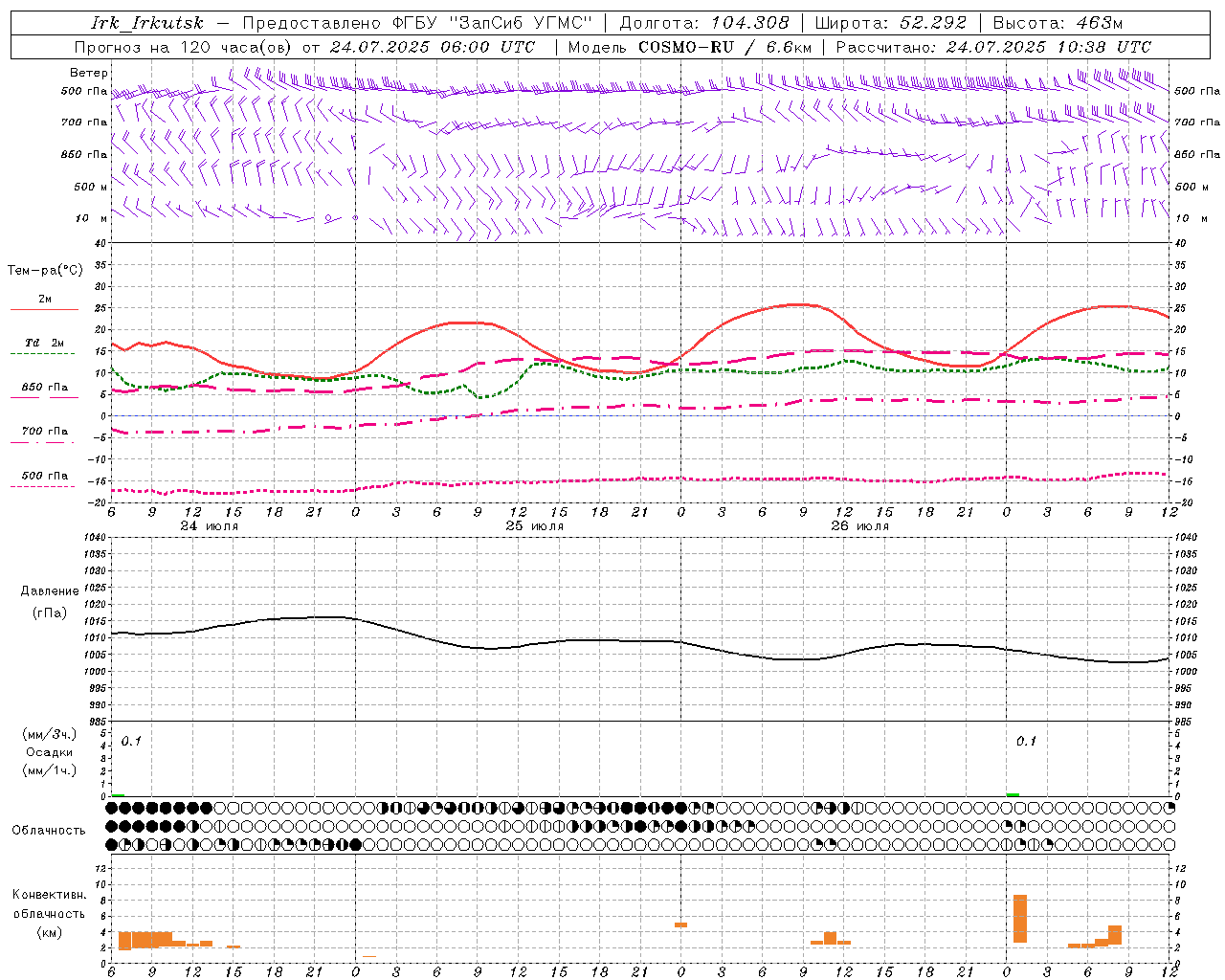Click the Irk_Irkutsk station title

click(x=147, y=23)
